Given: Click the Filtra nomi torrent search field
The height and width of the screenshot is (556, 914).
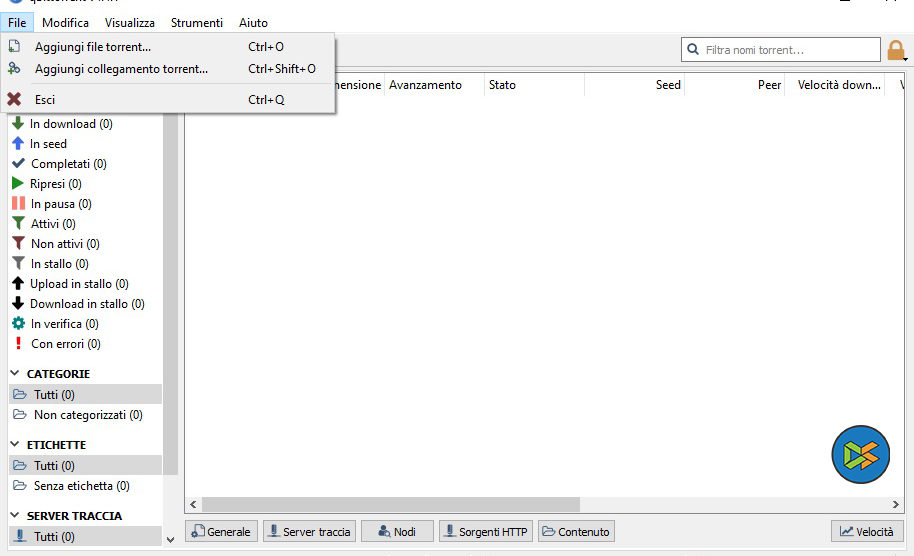Looking at the screenshot, I should tap(781, 50).
